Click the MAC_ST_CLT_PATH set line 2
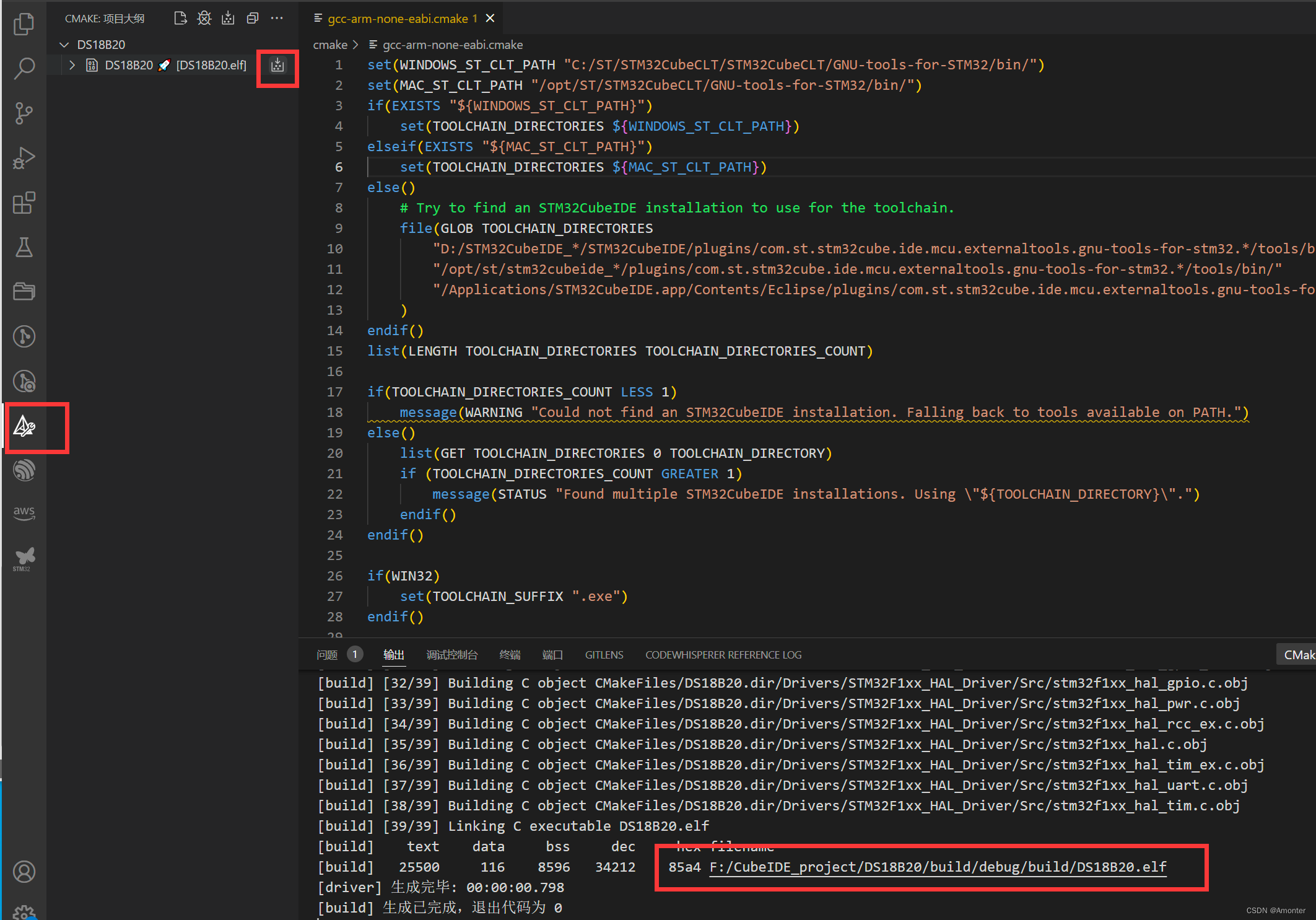The image size is (1316, 920). coord(645,85)
